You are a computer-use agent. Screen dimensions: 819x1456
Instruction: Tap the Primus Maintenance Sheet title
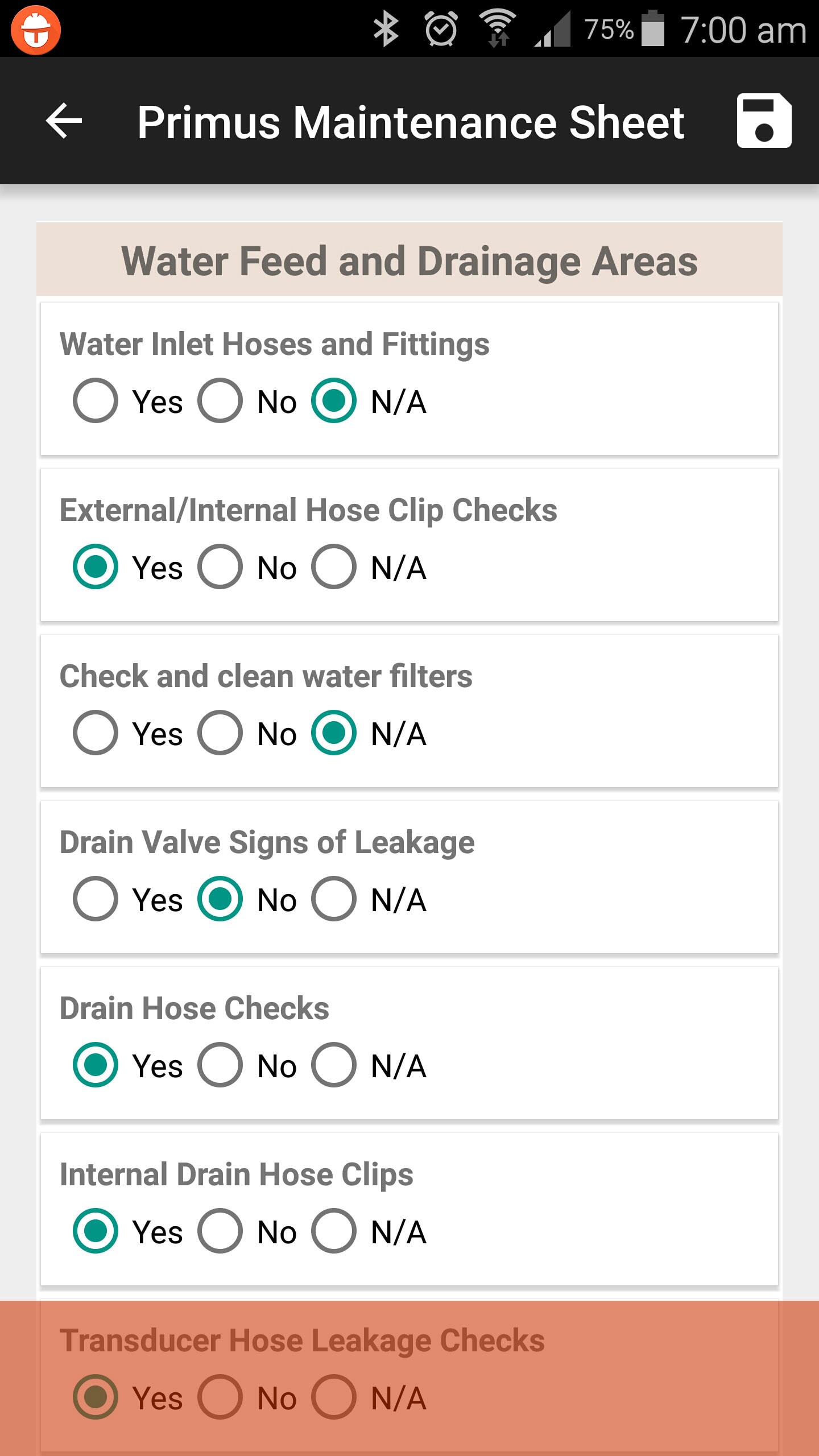click(411, 122)
